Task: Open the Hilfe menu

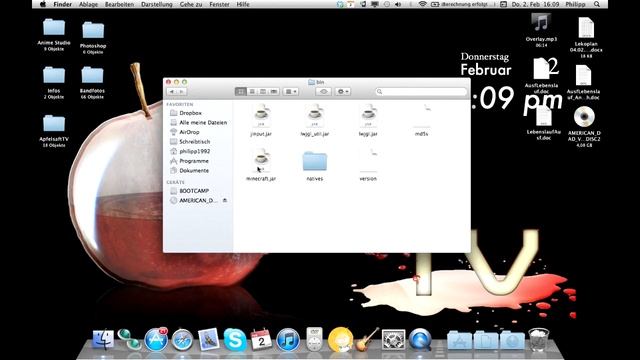Action: pyautogui.click(x=243, y=4)
